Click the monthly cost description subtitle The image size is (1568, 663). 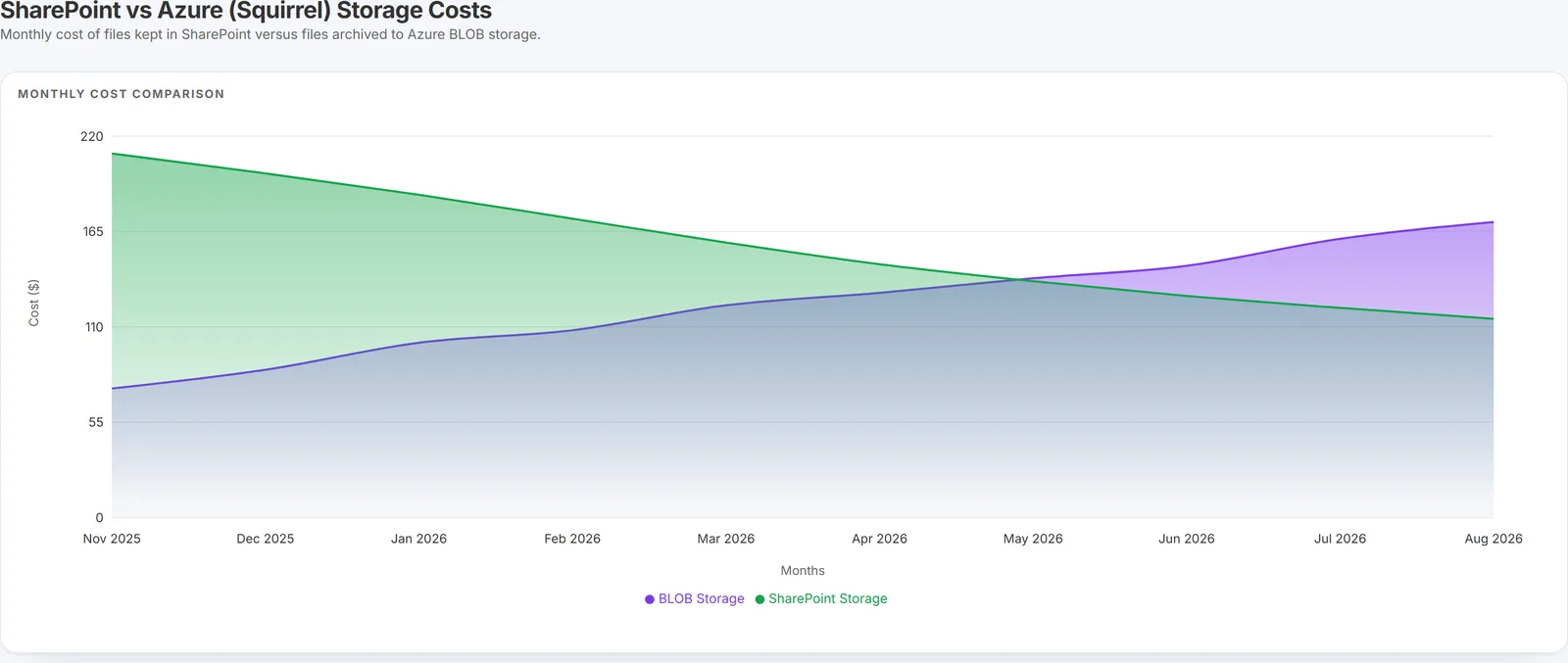(x=270, y=34)
